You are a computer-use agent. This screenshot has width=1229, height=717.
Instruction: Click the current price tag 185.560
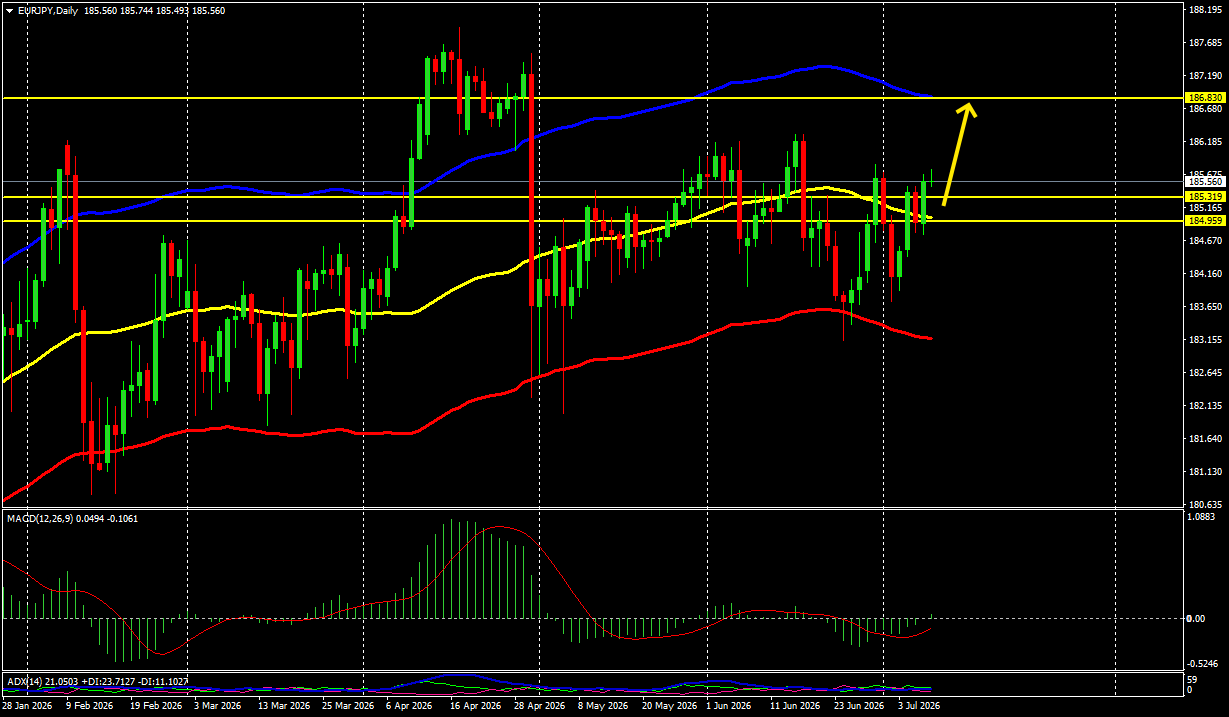pos(1204,181)
